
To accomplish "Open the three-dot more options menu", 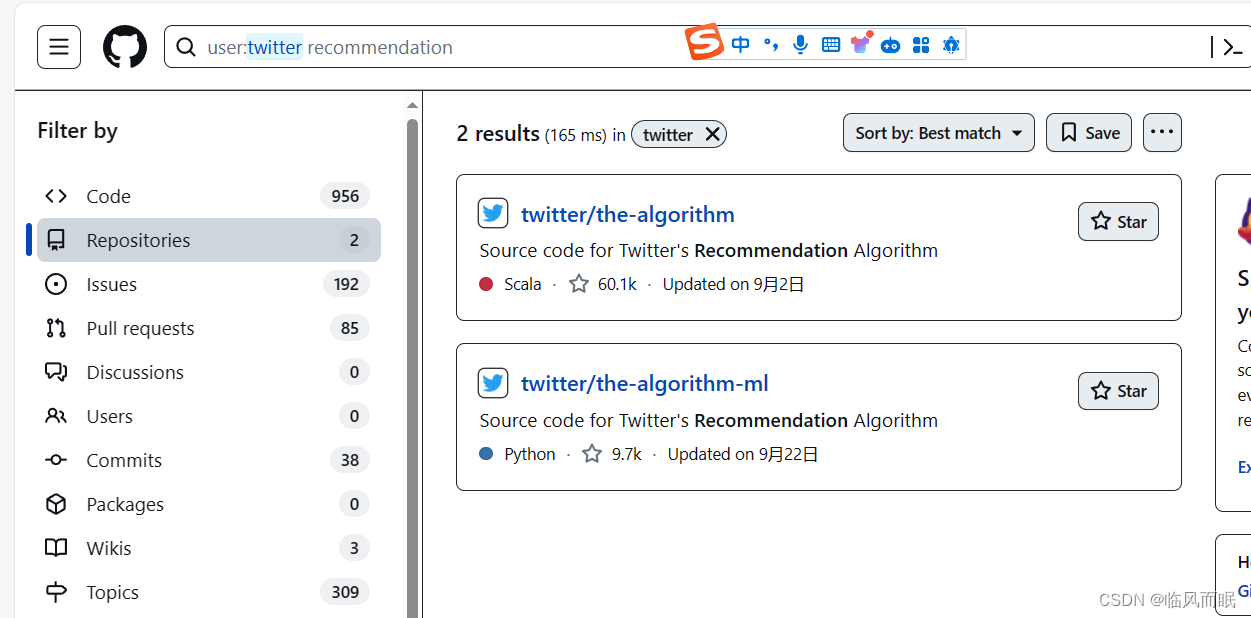I will tap(1162, 132).
